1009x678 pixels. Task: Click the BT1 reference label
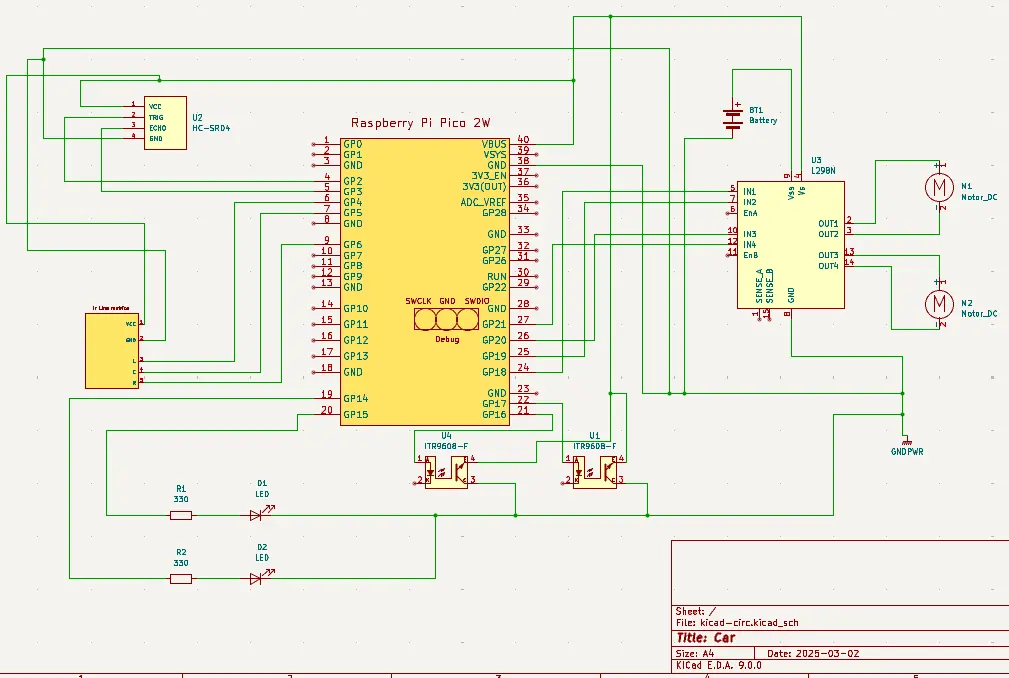756,110
